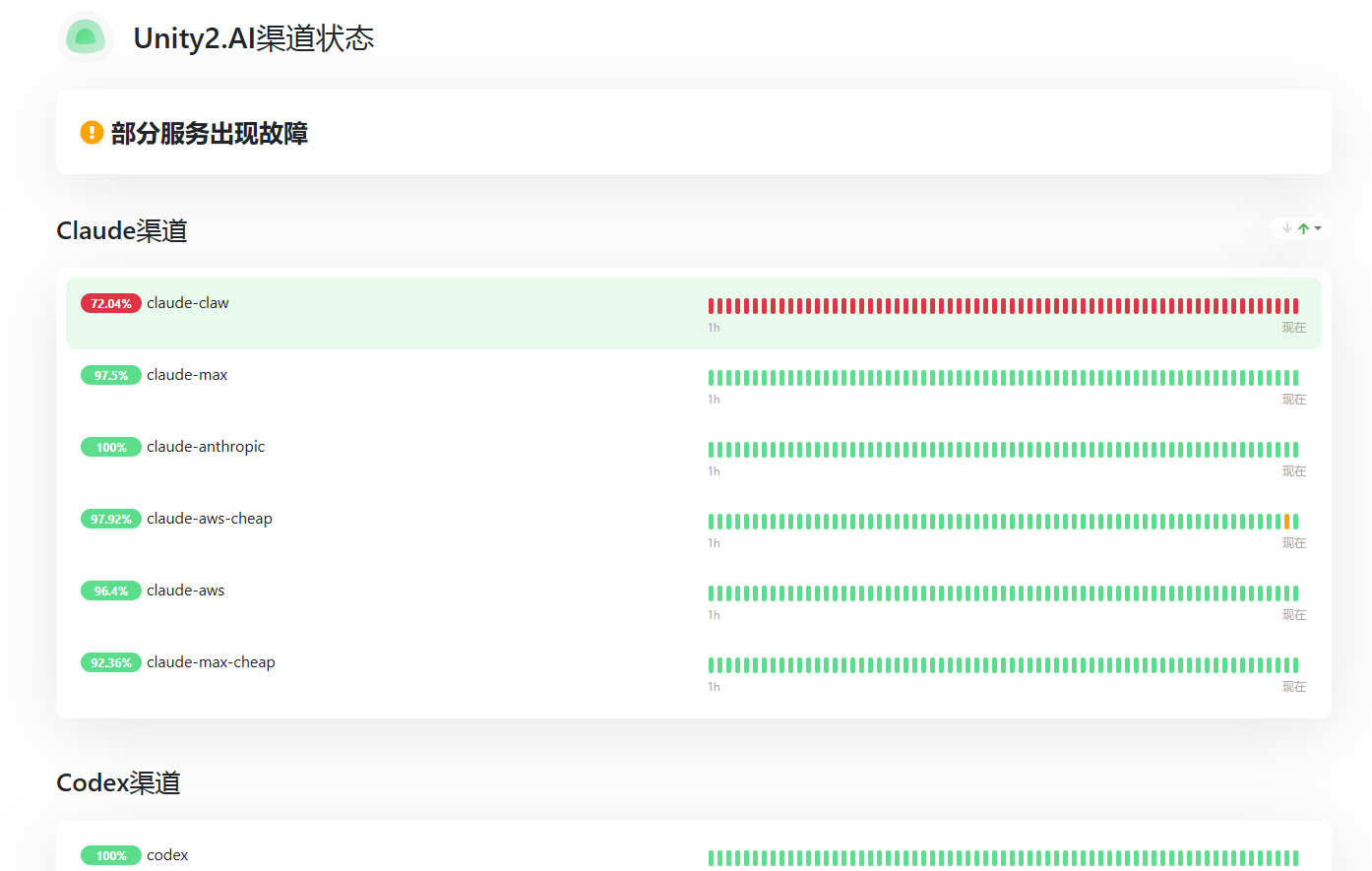Click the heartbeat bar of claude-aws
This screenshot has width=1372, height=871.
[x=1004, y=593]
